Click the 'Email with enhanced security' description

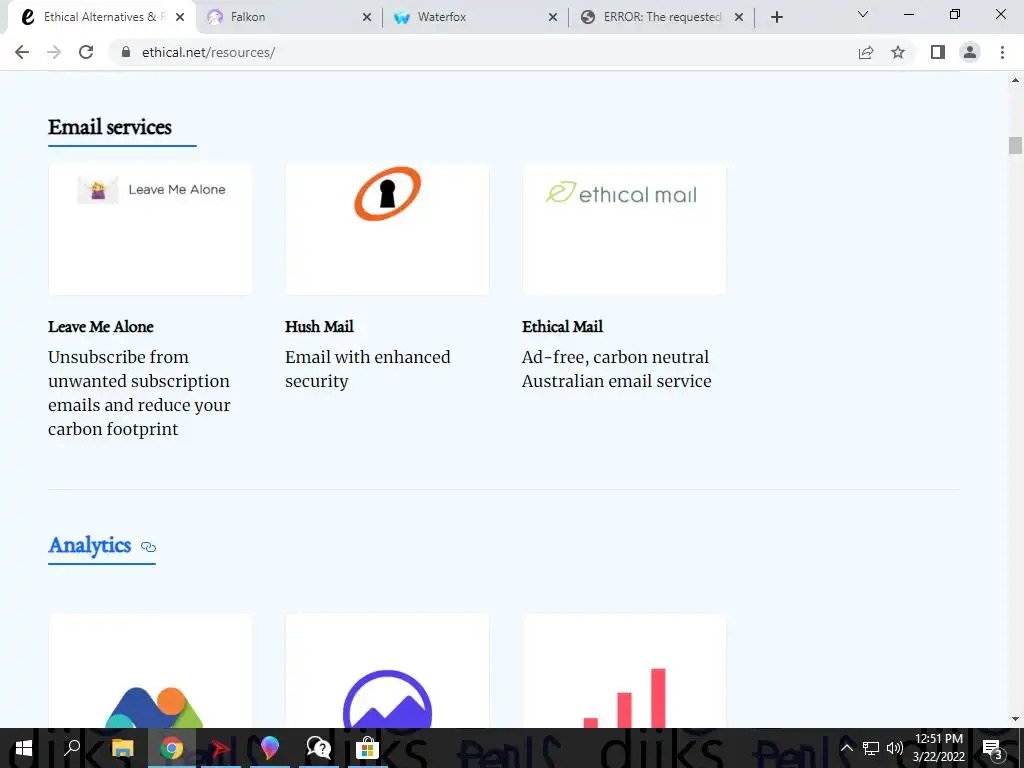tap(368, 369)
